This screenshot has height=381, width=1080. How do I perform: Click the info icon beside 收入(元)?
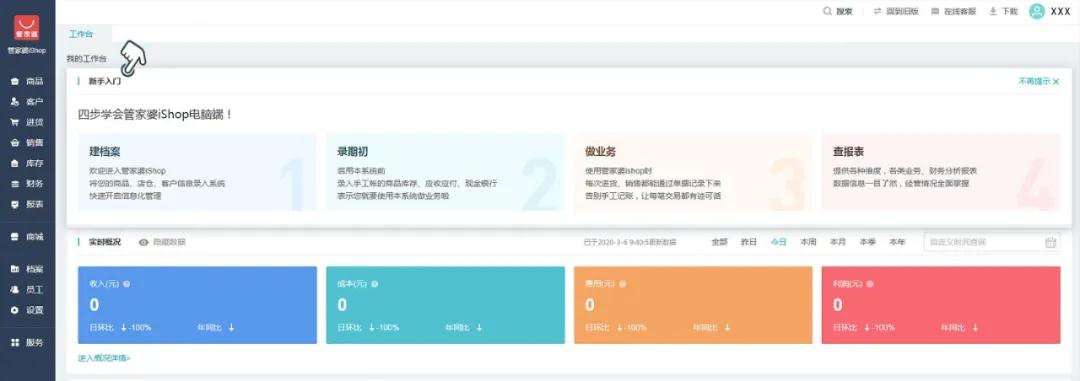click(x=126, y=284)
